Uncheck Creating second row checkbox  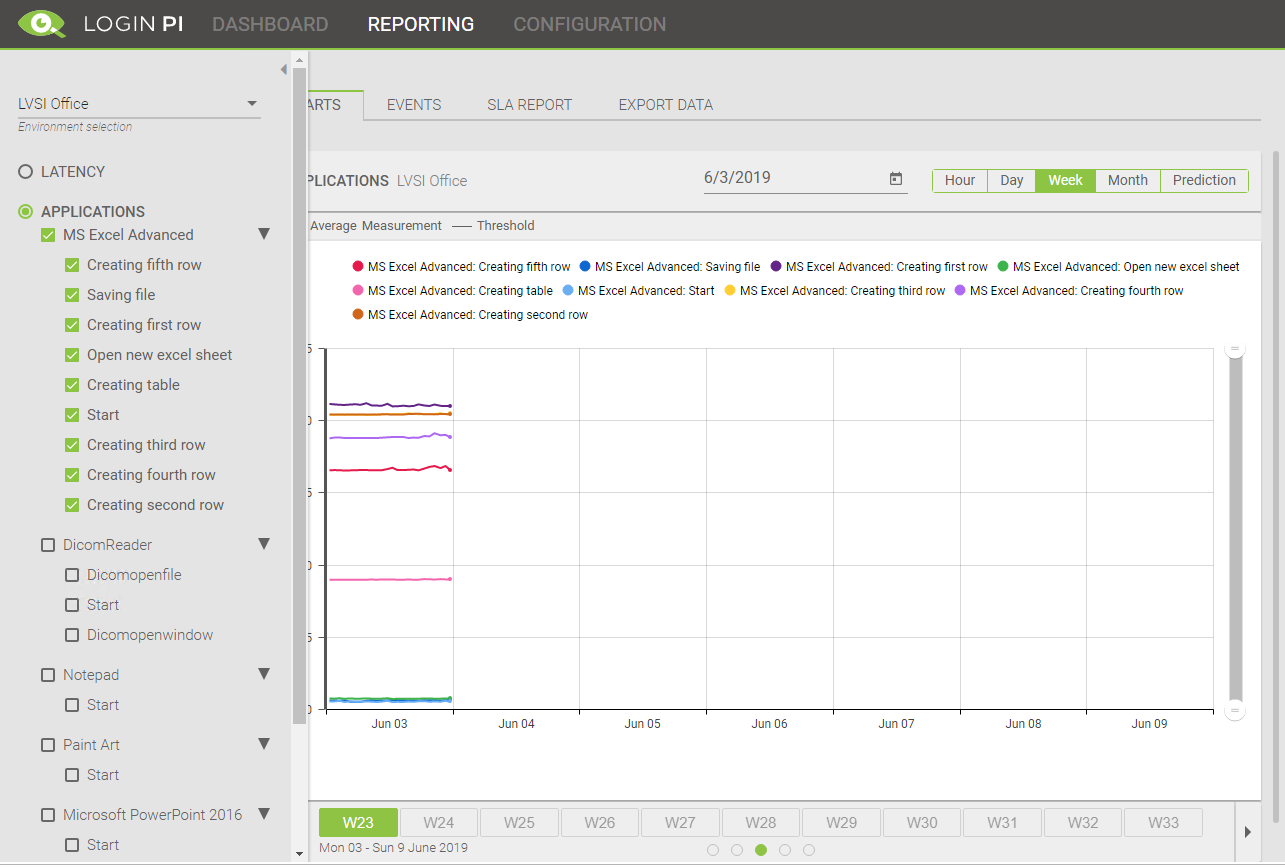(72, 505)
